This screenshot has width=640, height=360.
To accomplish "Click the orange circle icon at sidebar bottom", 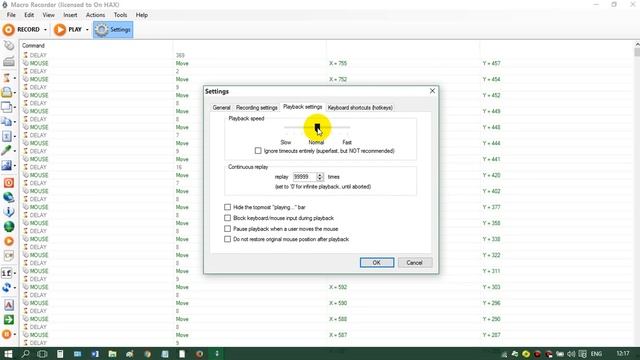I will [7, 334].
